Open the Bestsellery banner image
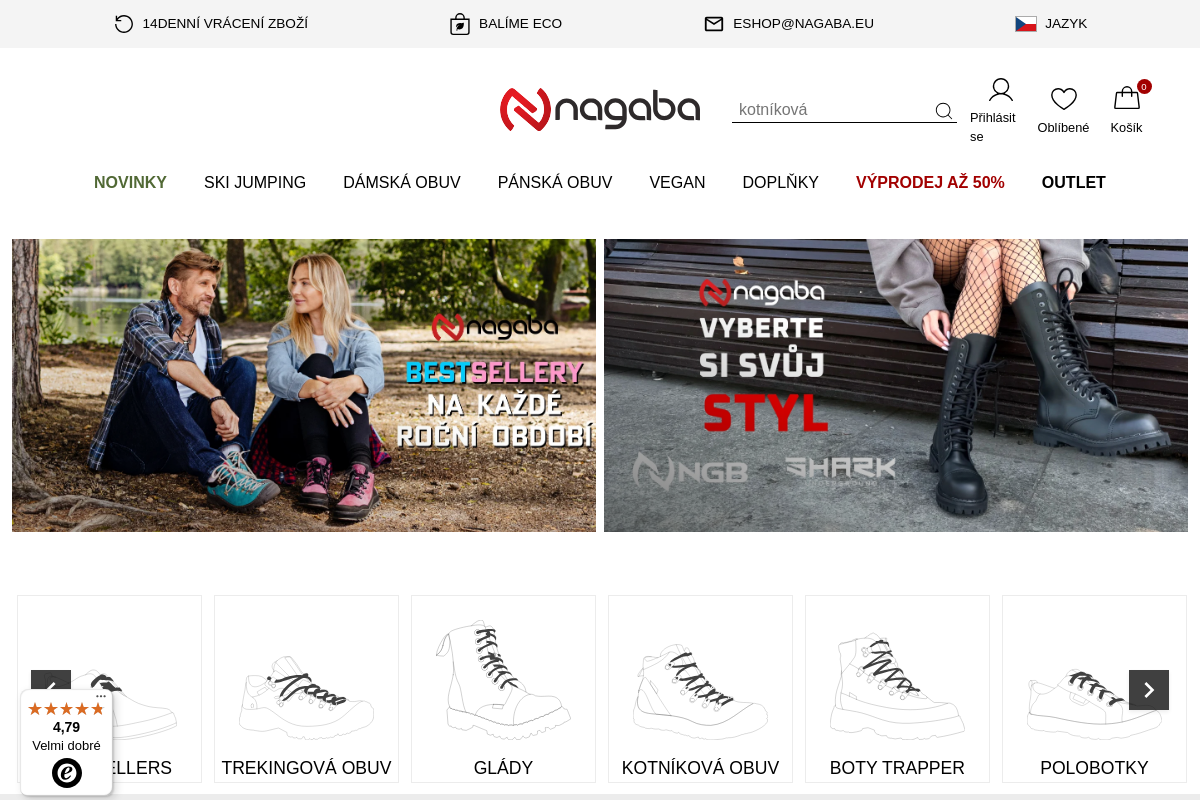Viewport: 1200px width, 800px height. [304, 385]
